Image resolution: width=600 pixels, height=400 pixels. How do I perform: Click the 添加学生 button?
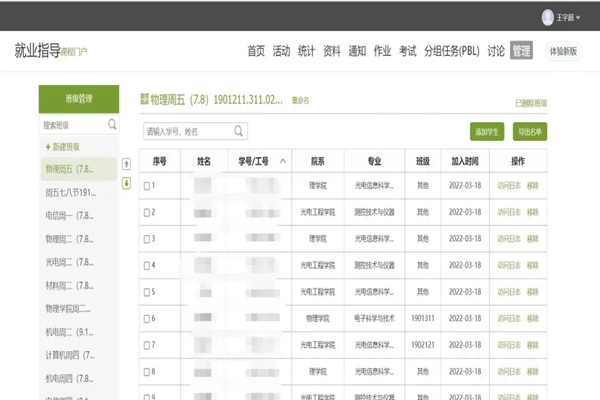pyautogui.click(x=487, y=131)
